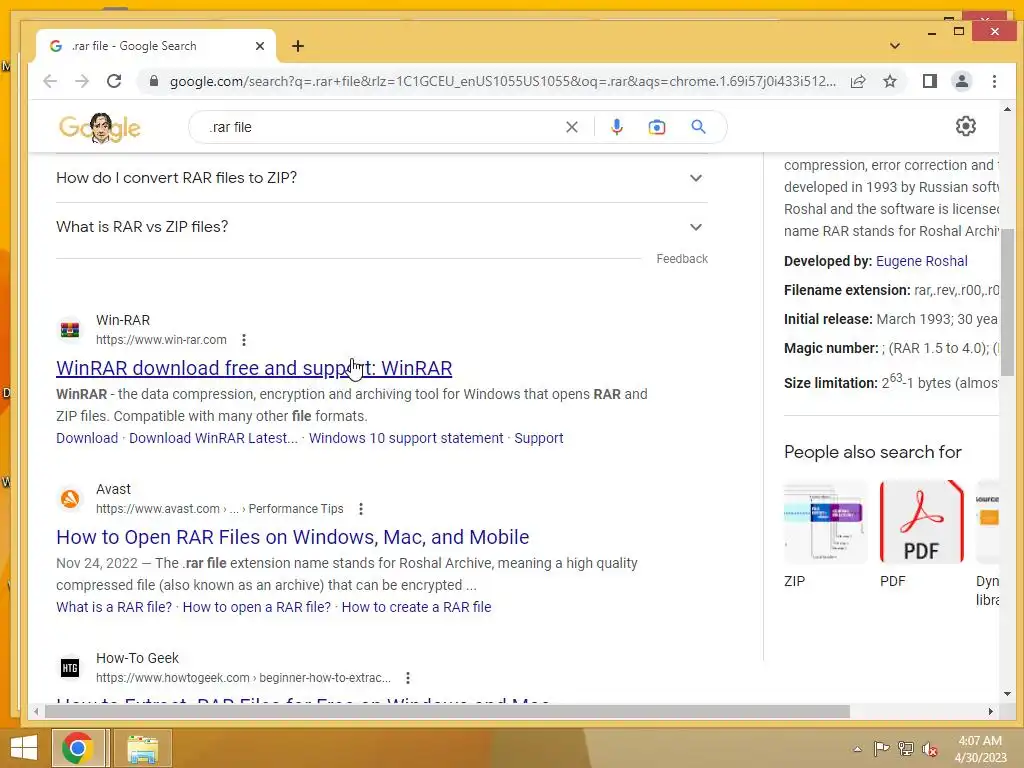Click the vertical scrollbar thumb
This screenshot has width=1024, height=768.
pos(1007,302)
